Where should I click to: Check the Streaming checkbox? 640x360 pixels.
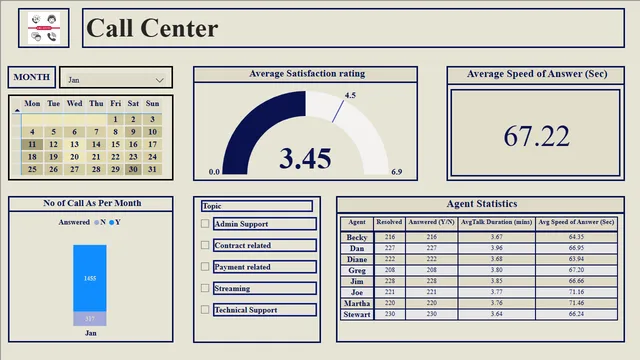coord(205,288)
